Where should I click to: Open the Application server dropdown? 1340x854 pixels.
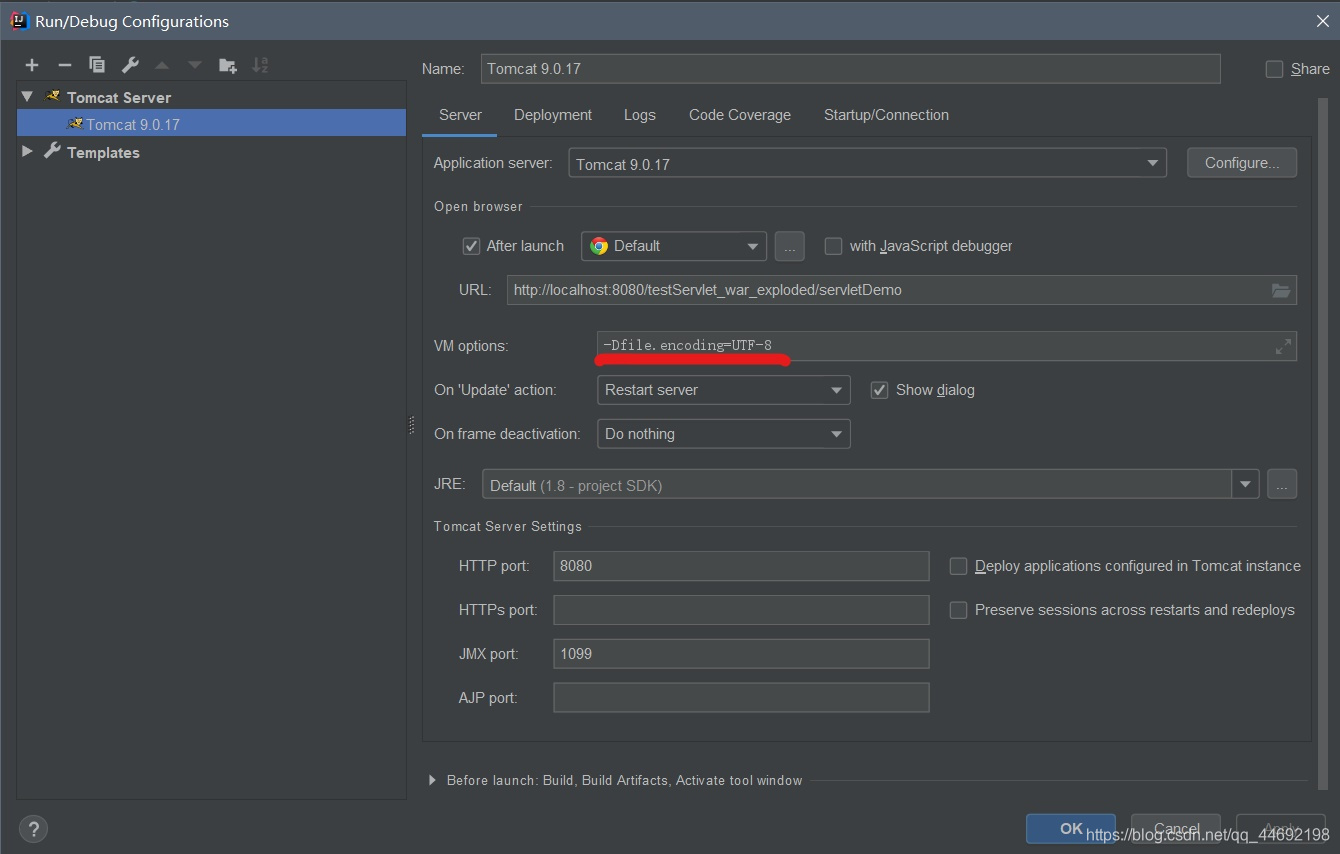coord(867,164)
